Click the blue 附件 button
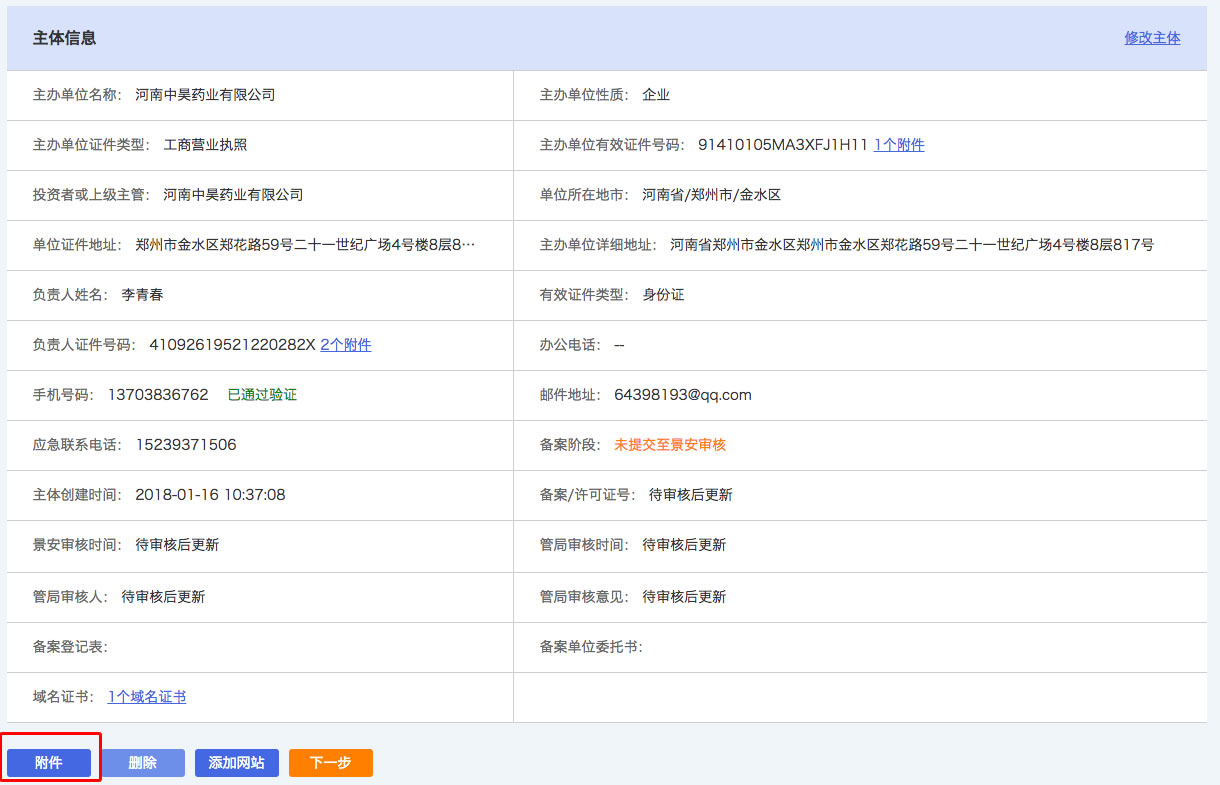This screenshot has width=1220, height=785. pyautogui.click(x=49, y=763)
